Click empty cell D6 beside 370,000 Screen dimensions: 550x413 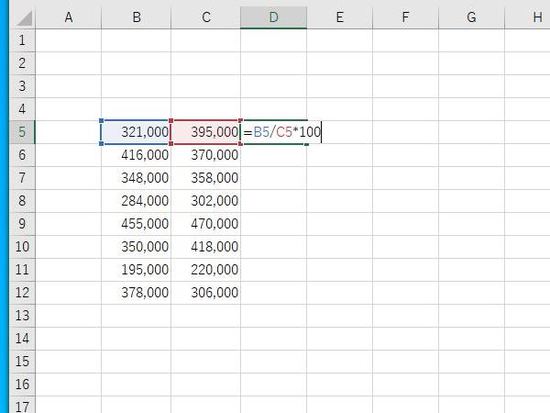tap(274, 155)
